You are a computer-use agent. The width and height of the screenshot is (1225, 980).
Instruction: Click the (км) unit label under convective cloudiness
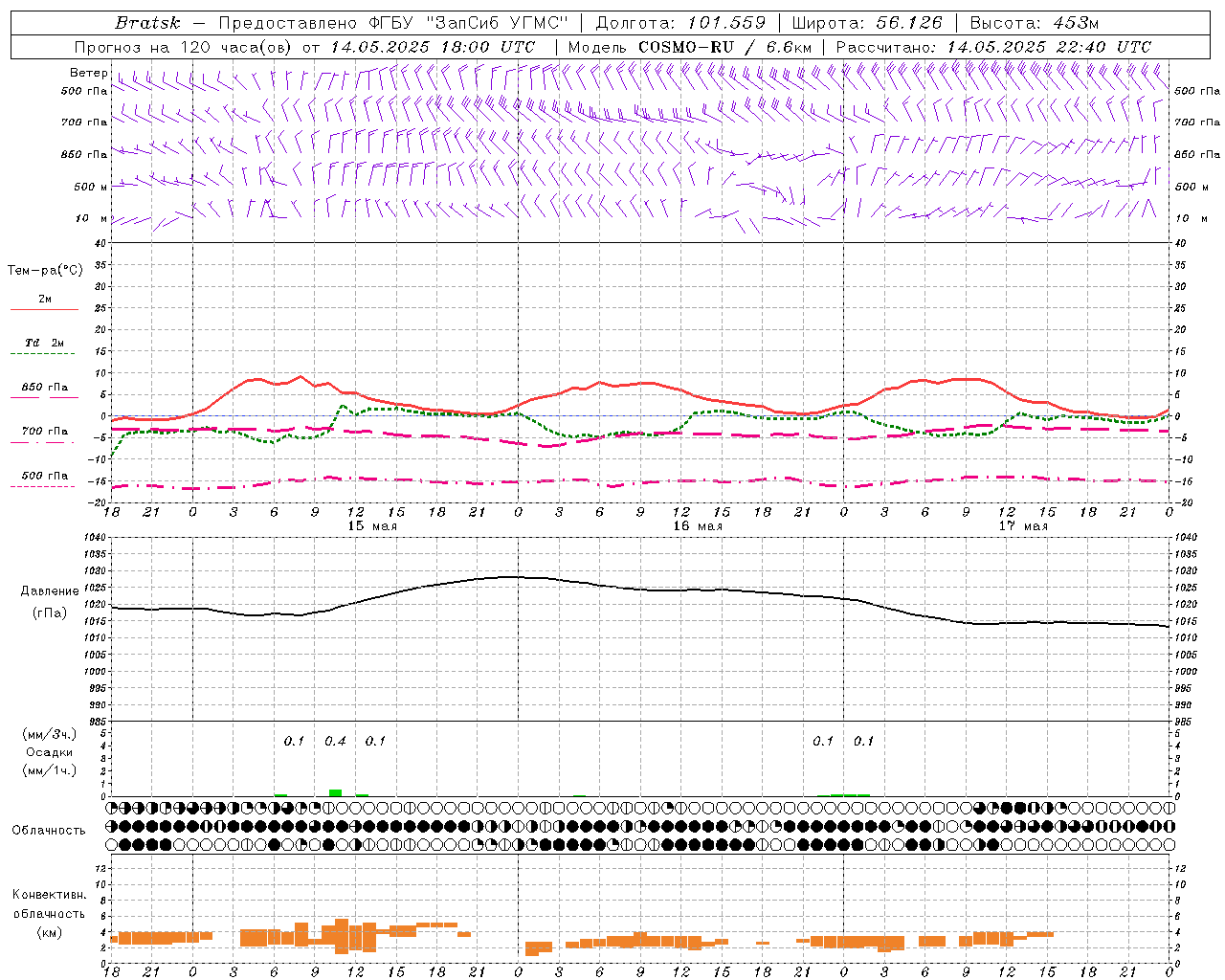click(x=49, y=933)
